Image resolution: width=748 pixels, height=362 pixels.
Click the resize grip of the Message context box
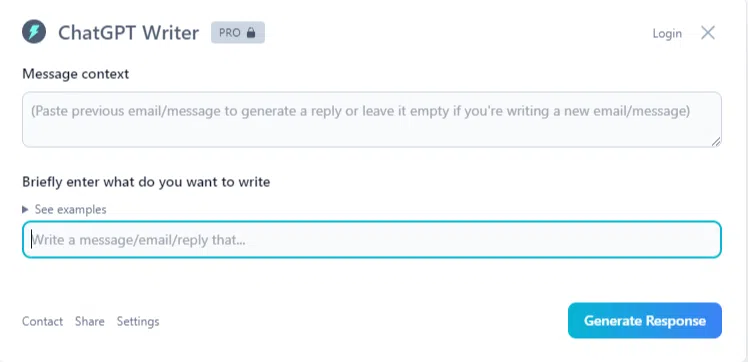point(716,142)
